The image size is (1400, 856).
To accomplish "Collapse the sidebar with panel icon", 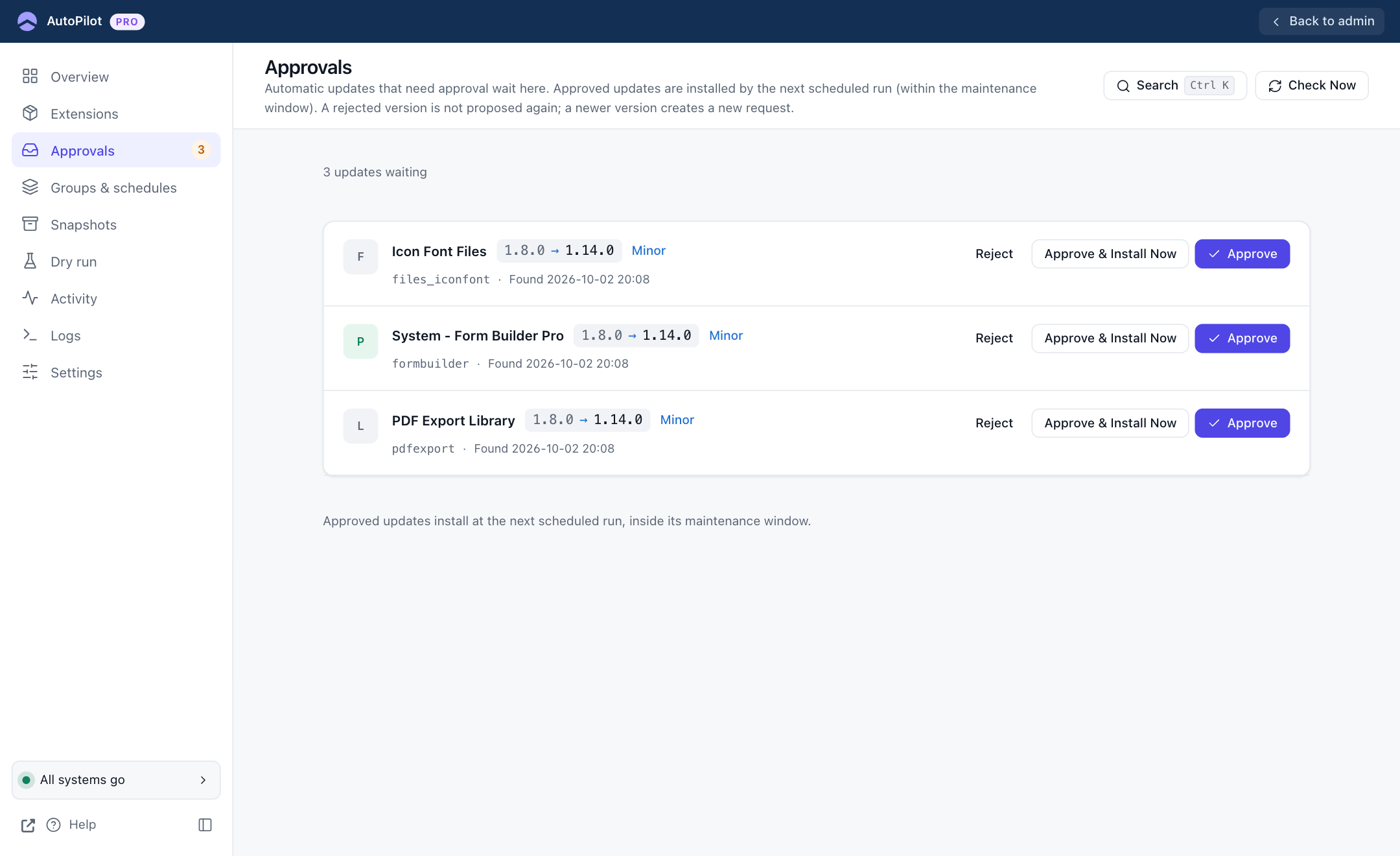I will pyautogui.click(x=205, y=825).
